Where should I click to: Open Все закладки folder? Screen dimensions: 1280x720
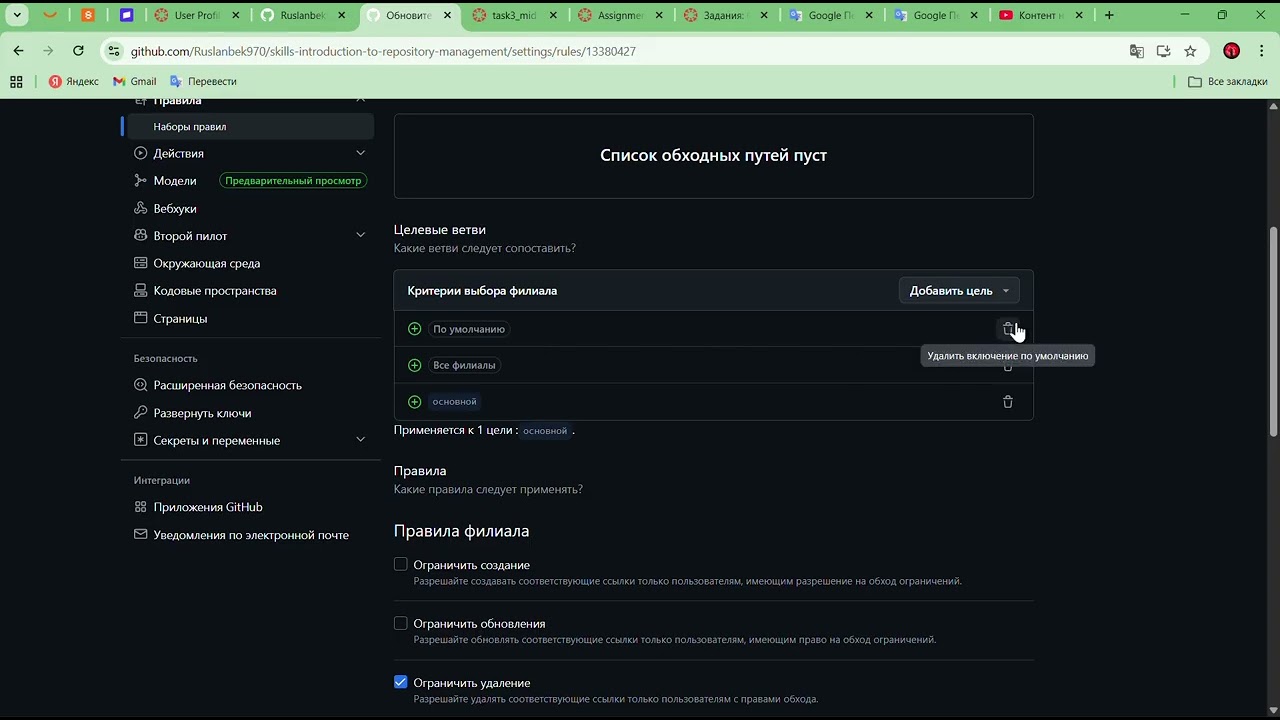[1227, 81]
